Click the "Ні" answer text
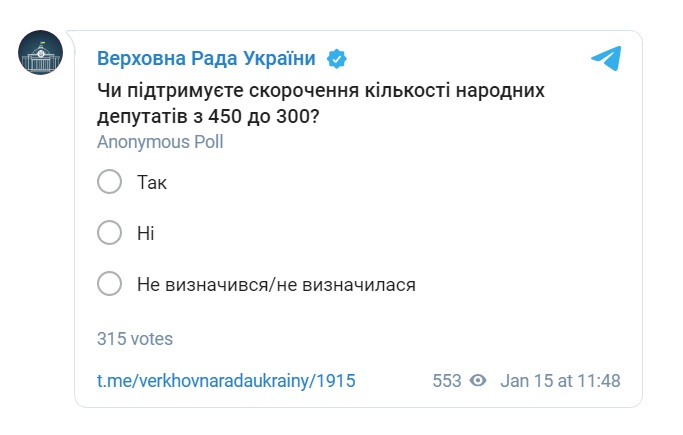 (x=146, y=233)
